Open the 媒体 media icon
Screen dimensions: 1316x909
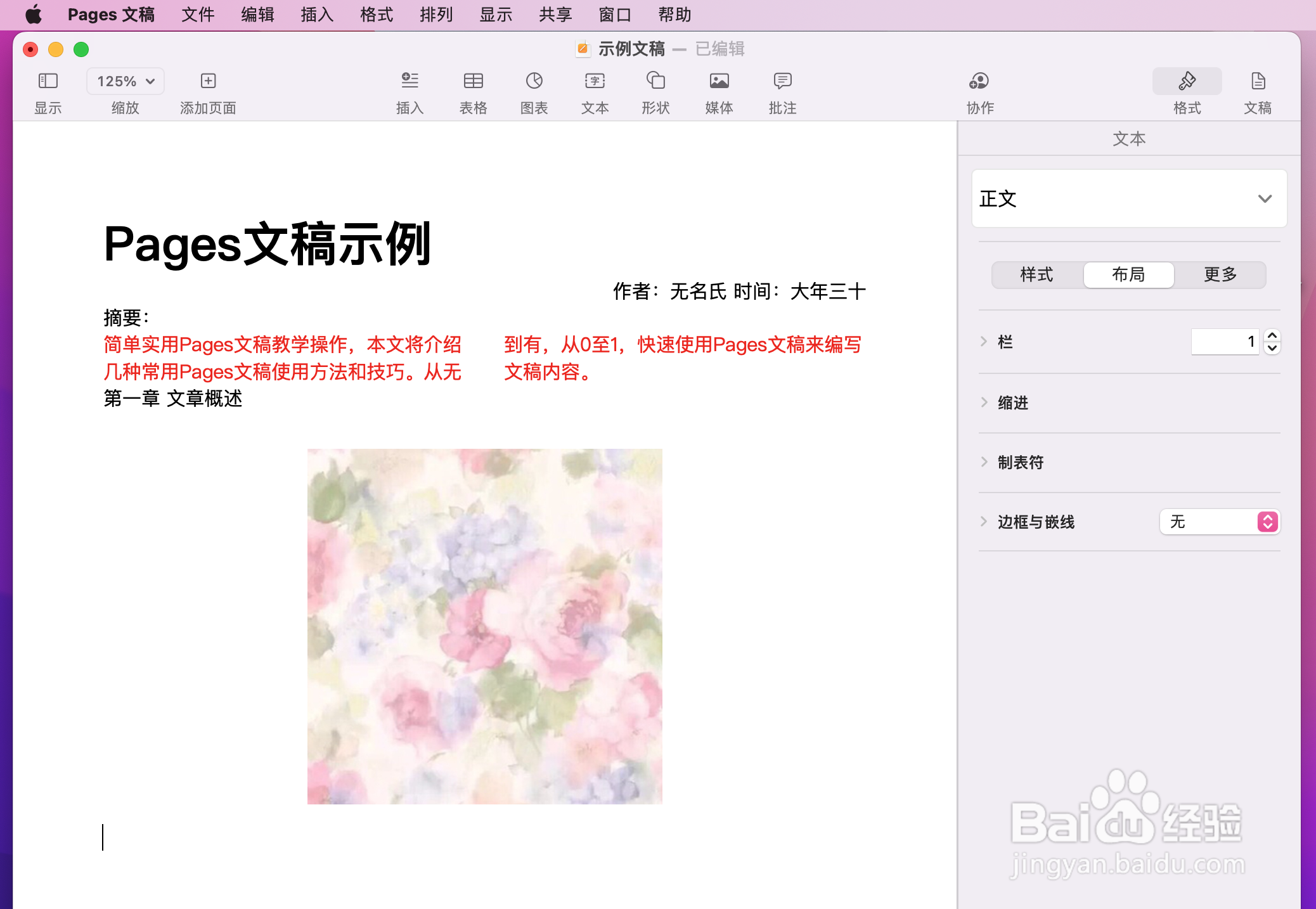(x=719, y=81)
